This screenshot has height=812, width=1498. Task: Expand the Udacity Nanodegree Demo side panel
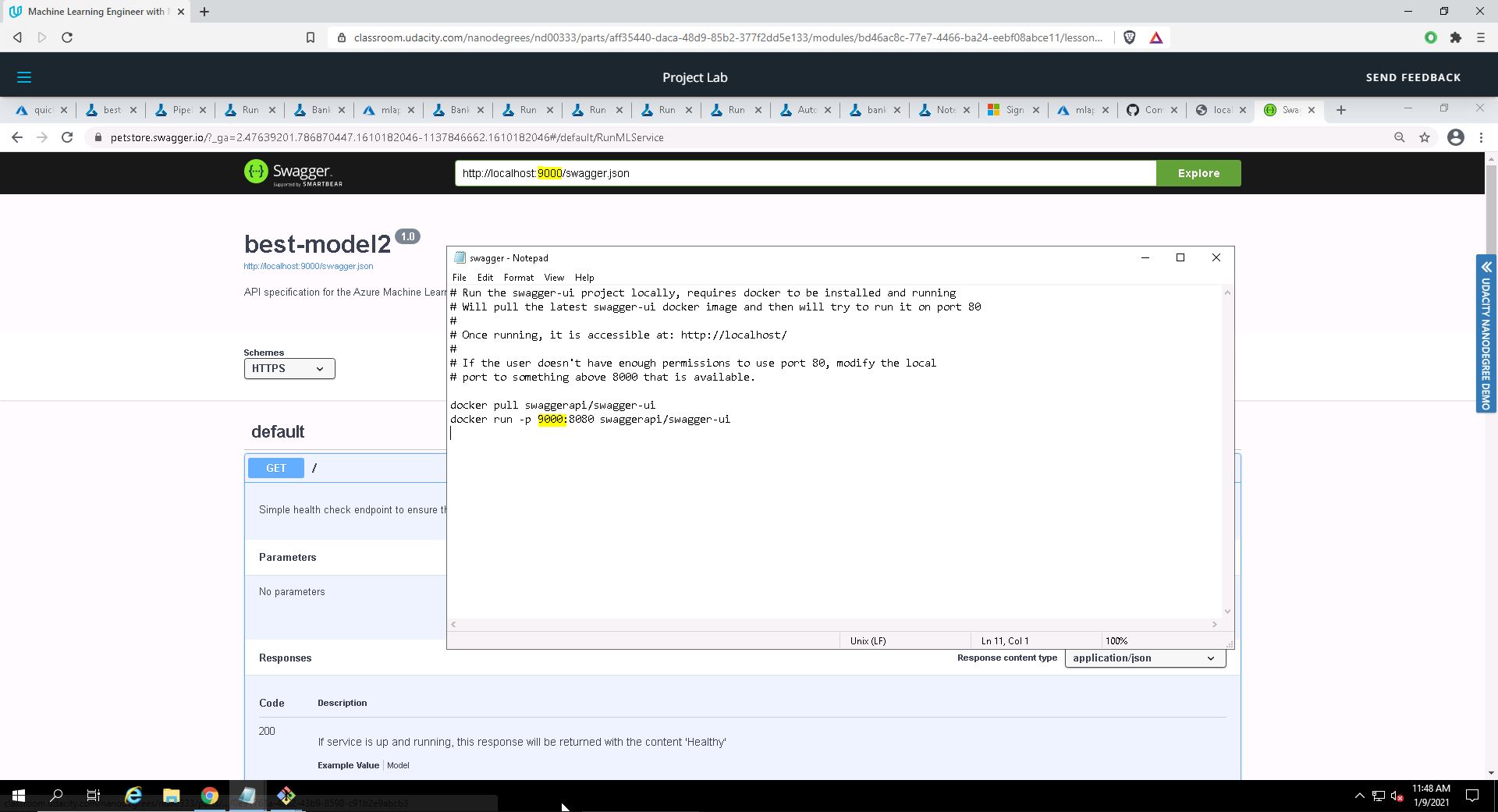(x=1486, y=333)
